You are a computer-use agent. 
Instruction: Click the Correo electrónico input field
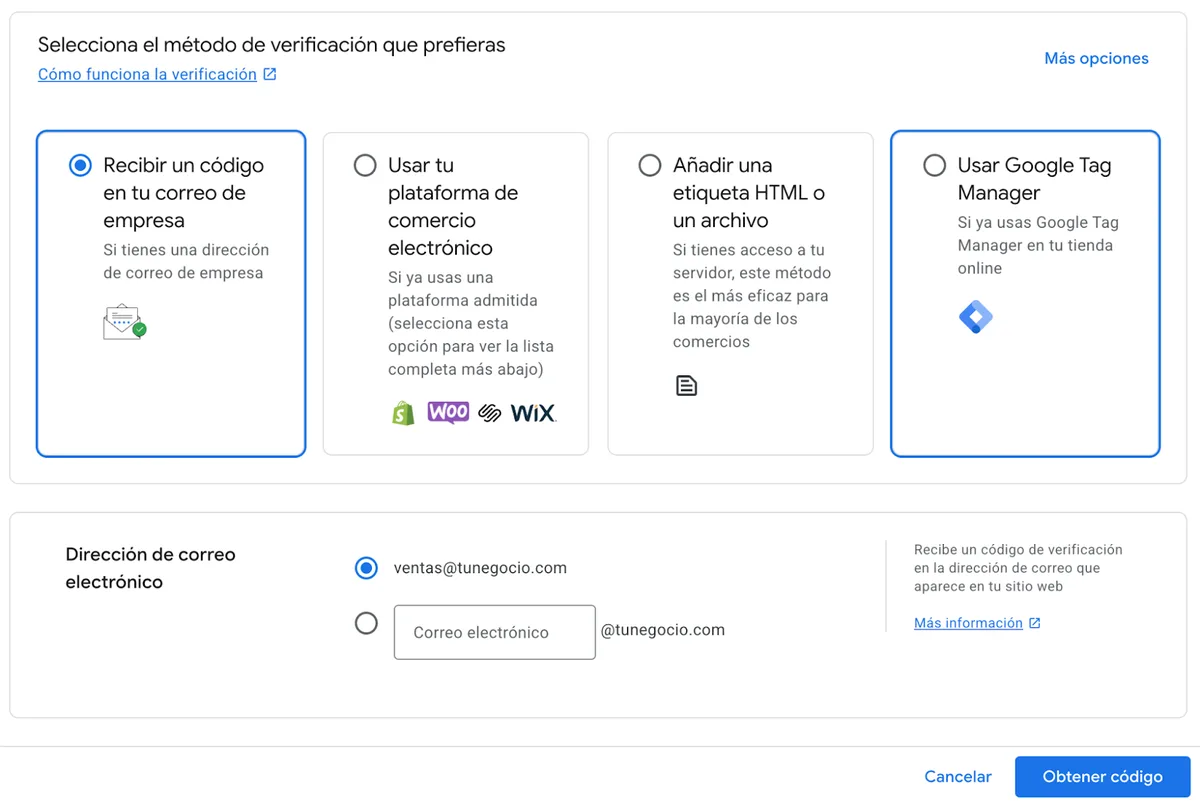coord(494,632)
